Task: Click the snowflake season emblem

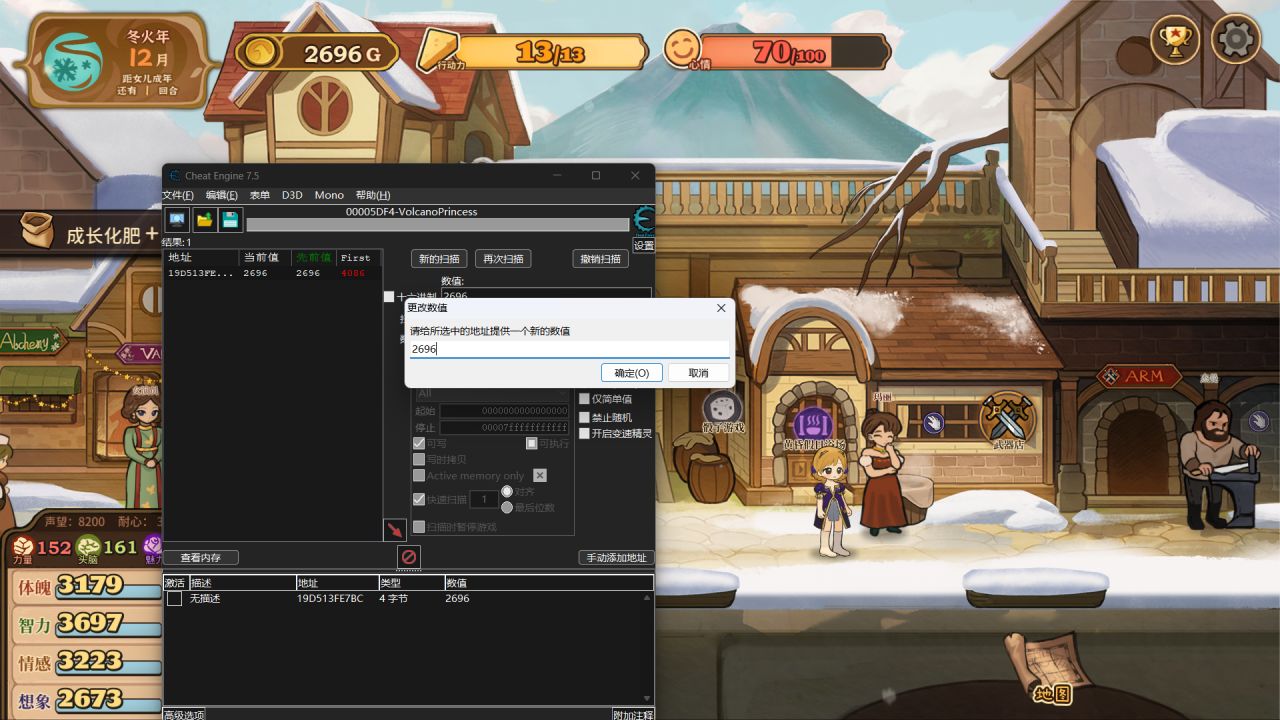Action: [74, 62]
